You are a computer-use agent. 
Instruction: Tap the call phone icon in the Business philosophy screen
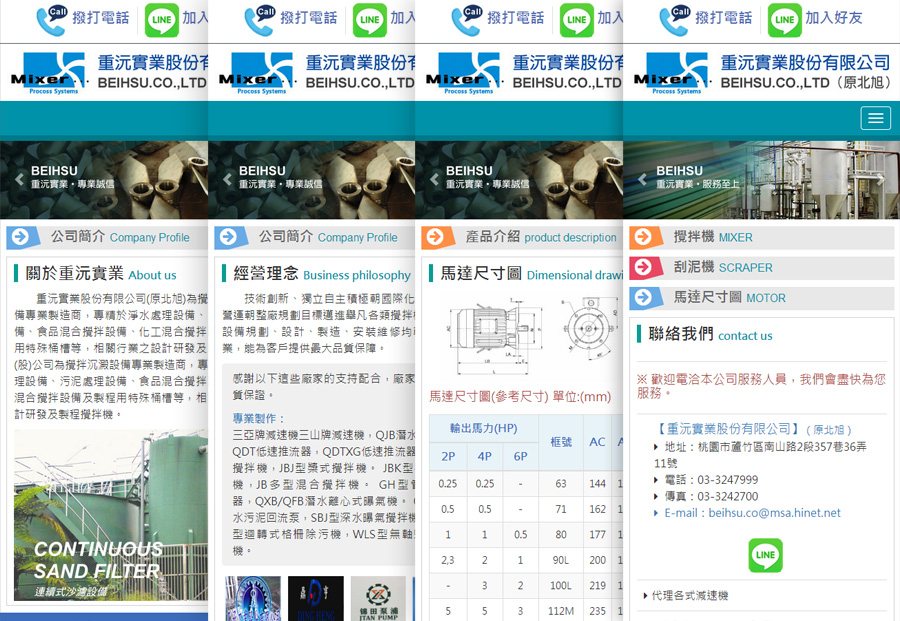(x=260, y=21)
